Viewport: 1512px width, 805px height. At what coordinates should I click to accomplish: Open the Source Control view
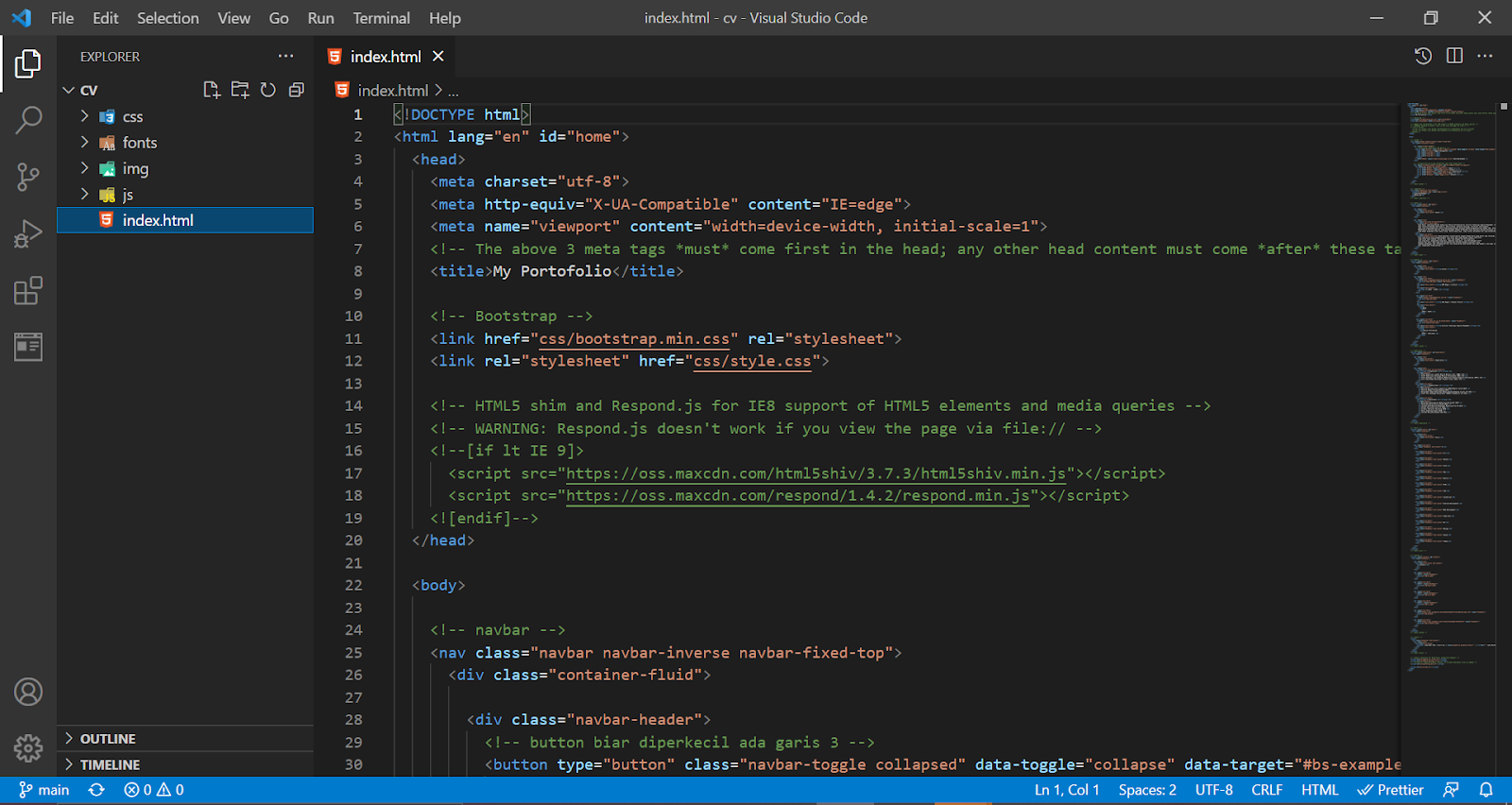pos(28,177)
